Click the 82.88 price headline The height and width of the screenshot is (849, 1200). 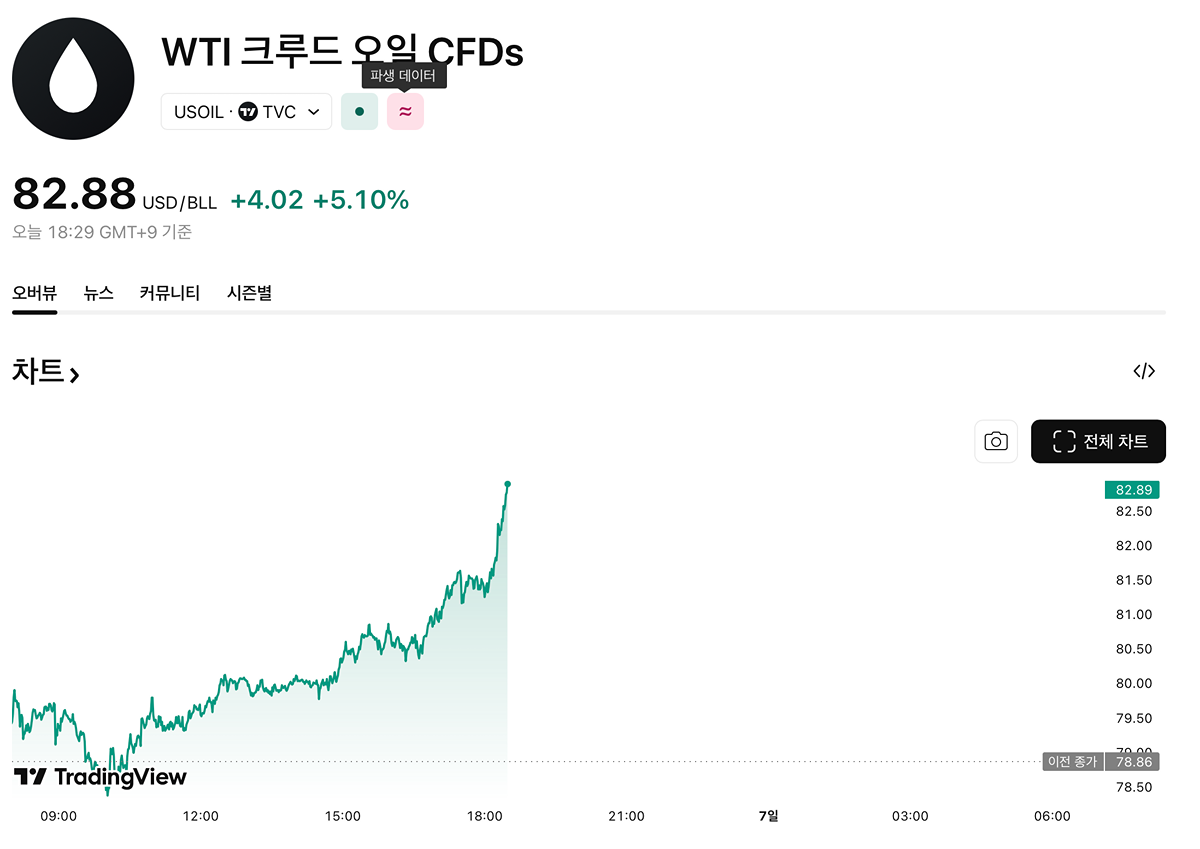click(x=74, y=194)
